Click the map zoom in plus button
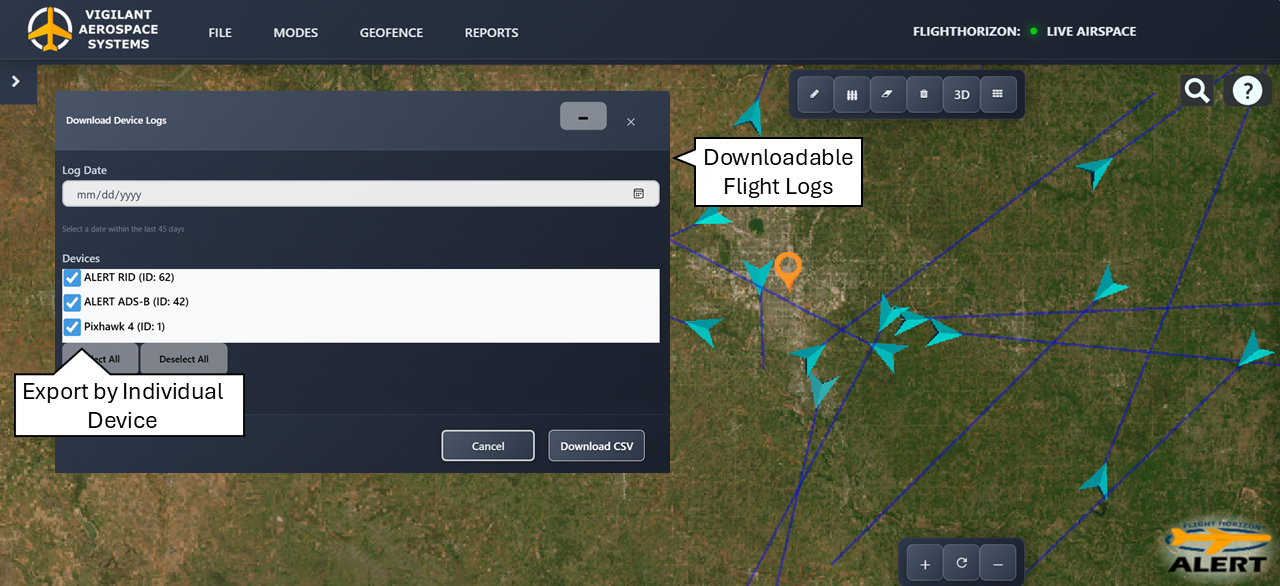 coord(925,565)
